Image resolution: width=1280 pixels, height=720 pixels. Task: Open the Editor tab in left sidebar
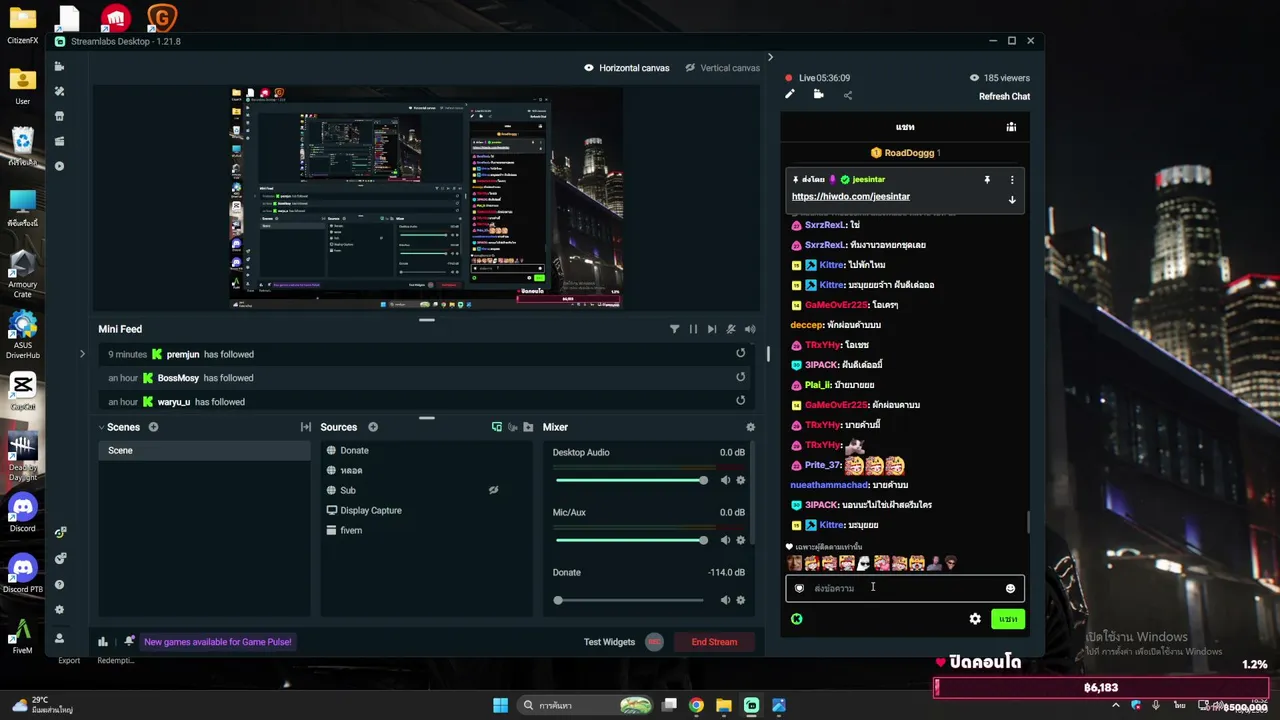[59, 66]
